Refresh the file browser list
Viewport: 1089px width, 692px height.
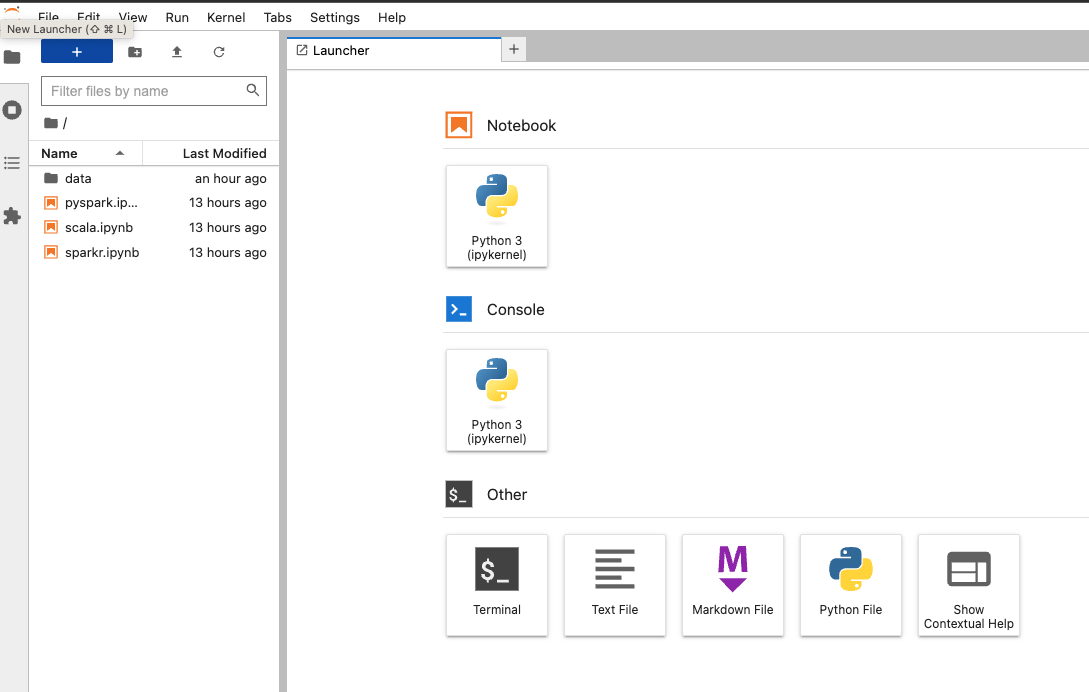[x=219, y=52]
